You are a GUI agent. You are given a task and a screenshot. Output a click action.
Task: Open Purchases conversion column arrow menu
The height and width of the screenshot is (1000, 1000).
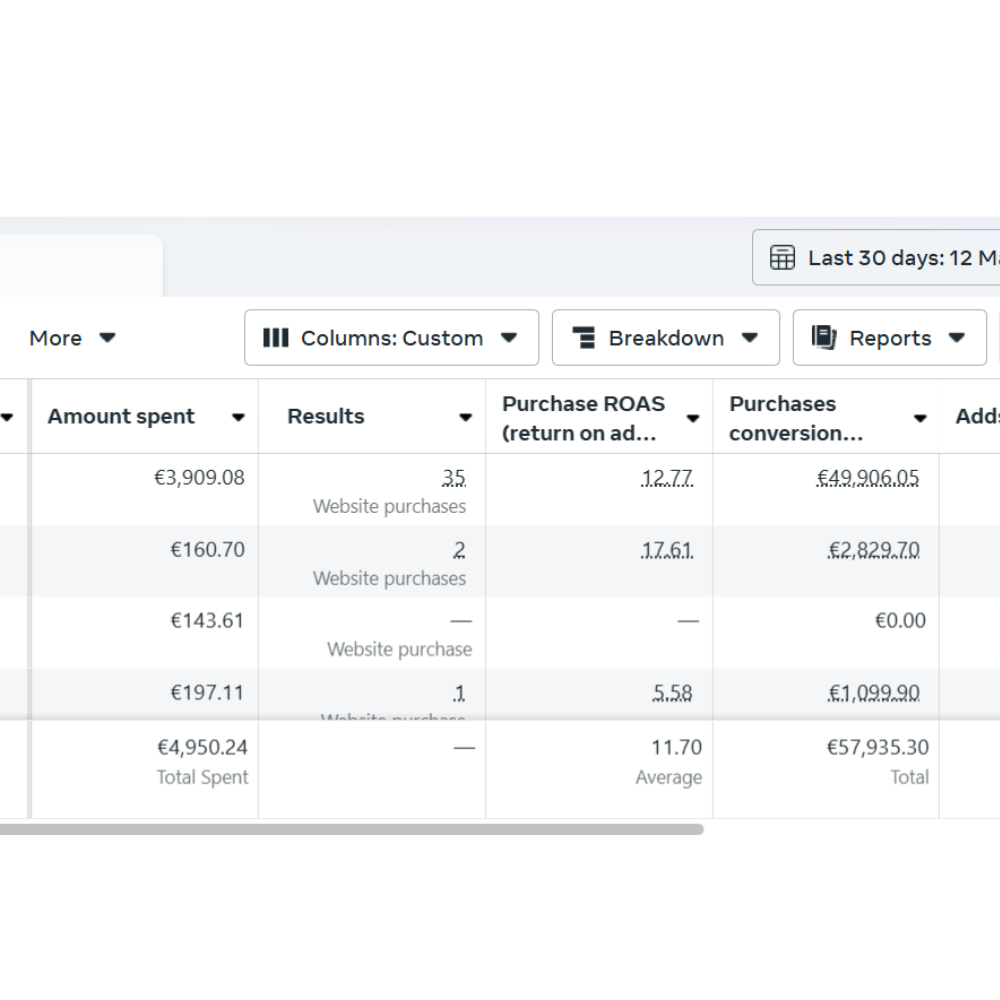point(919,419)
